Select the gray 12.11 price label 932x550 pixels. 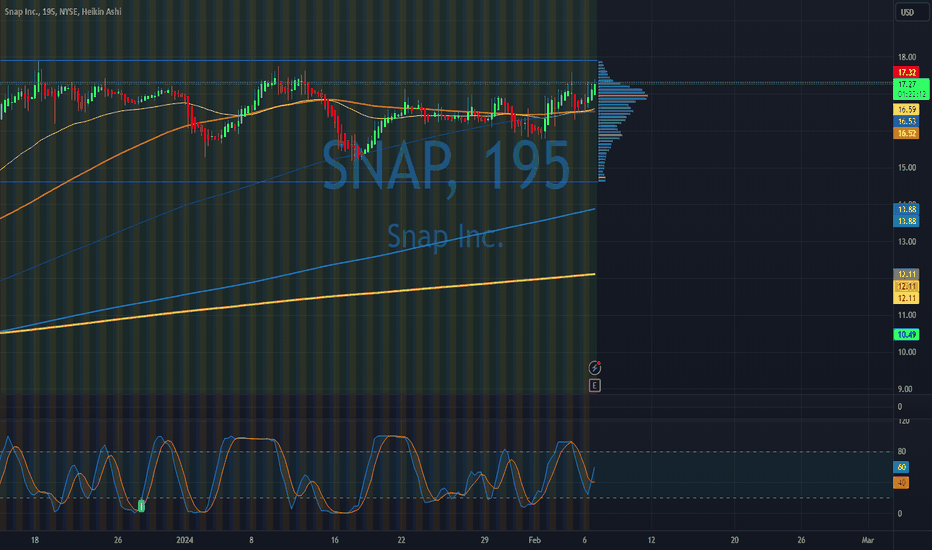tap(906, 274)
